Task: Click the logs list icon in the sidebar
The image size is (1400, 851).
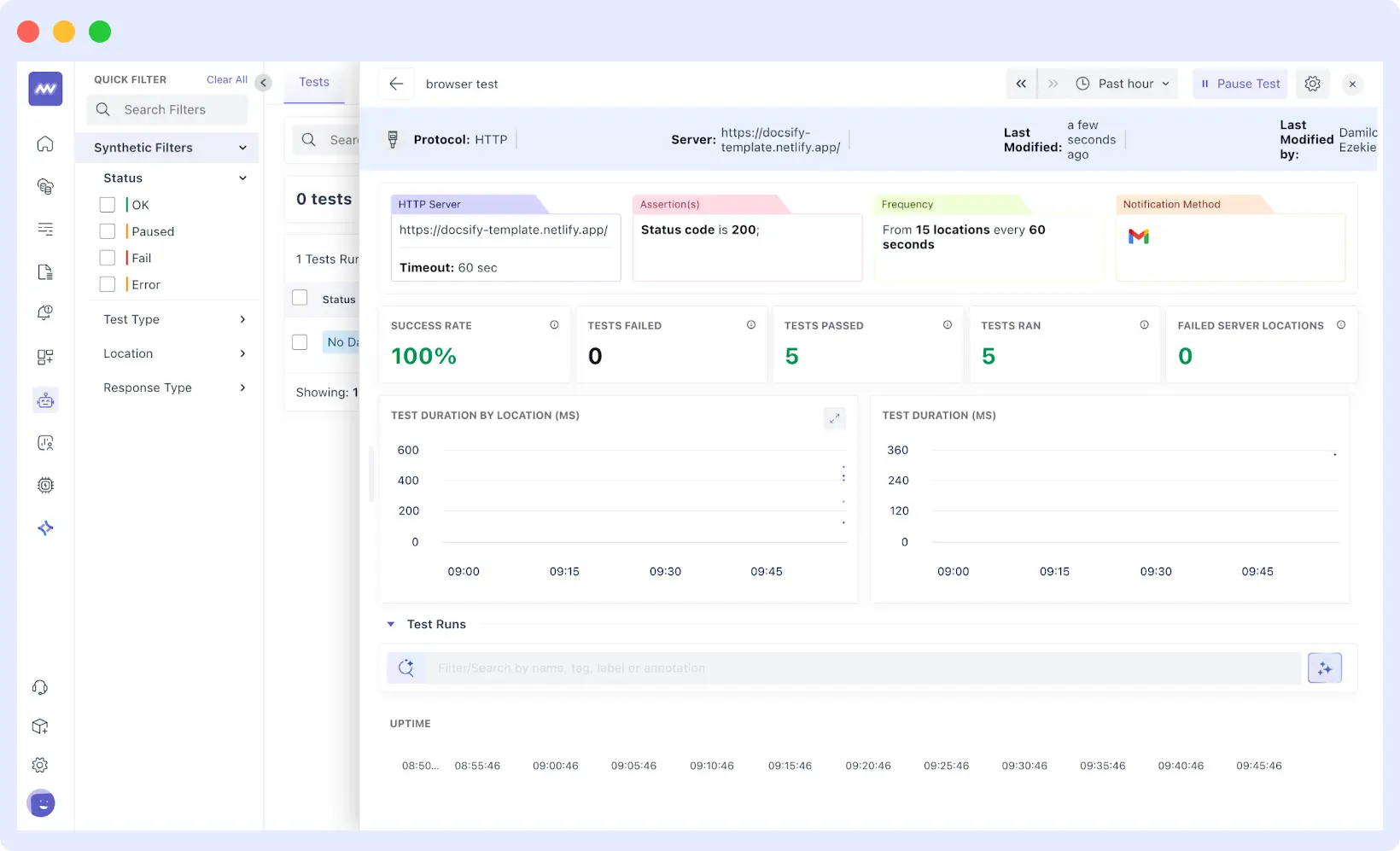Action: 44,229
